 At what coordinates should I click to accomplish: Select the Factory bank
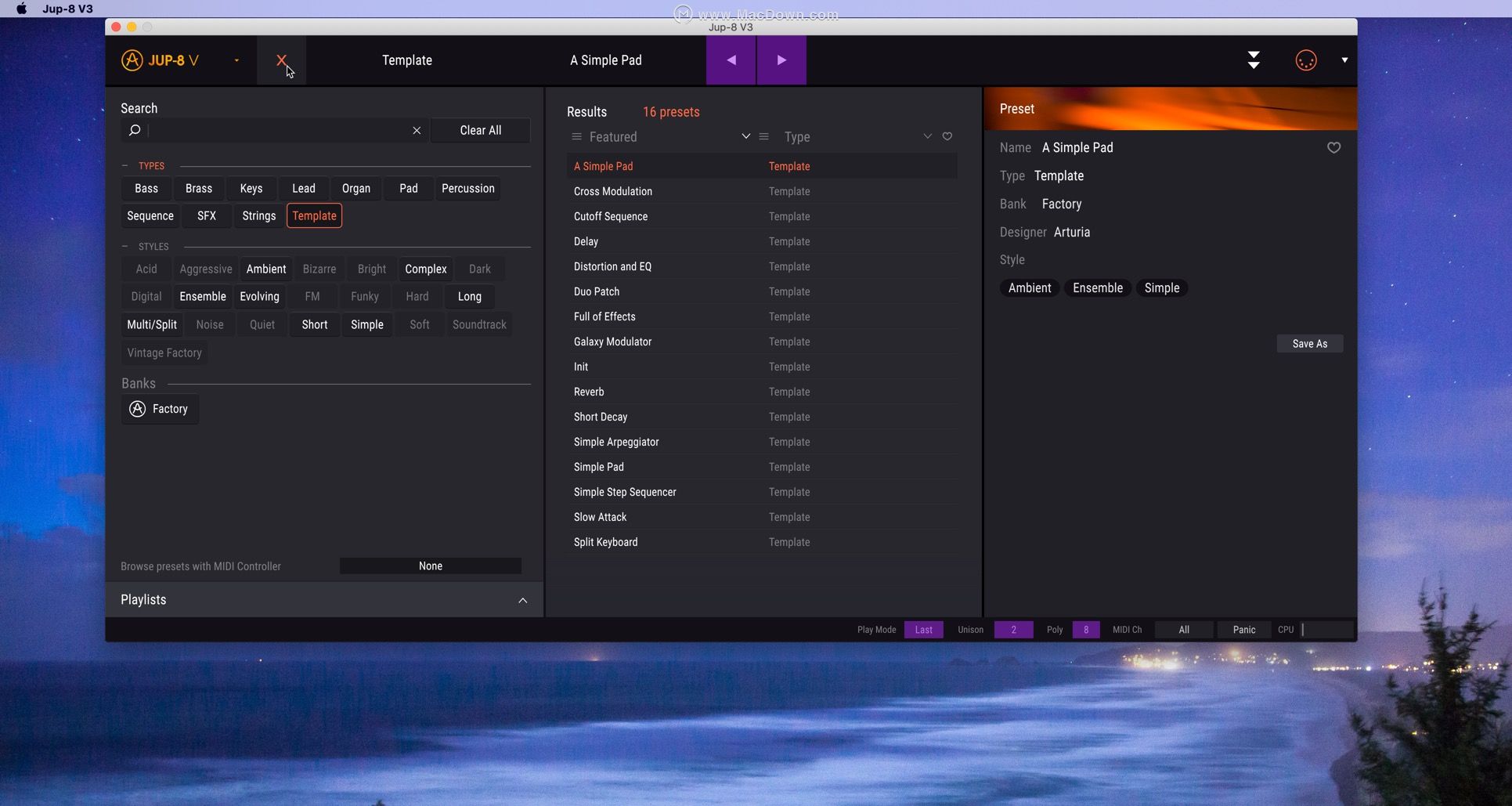pos(160,409)
